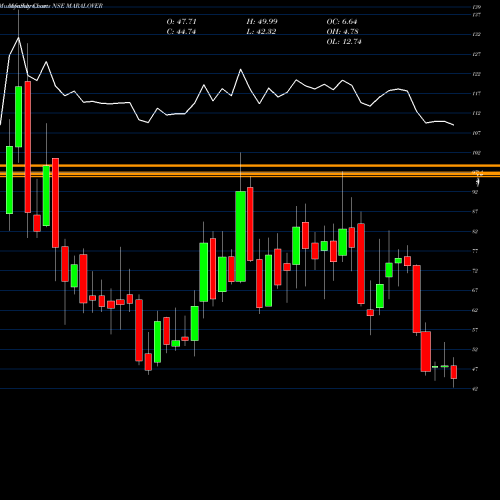The image size is (500, 500).
Task: Click the 107 price axis label
Action: pyautogui.click(x=477, y=133)
